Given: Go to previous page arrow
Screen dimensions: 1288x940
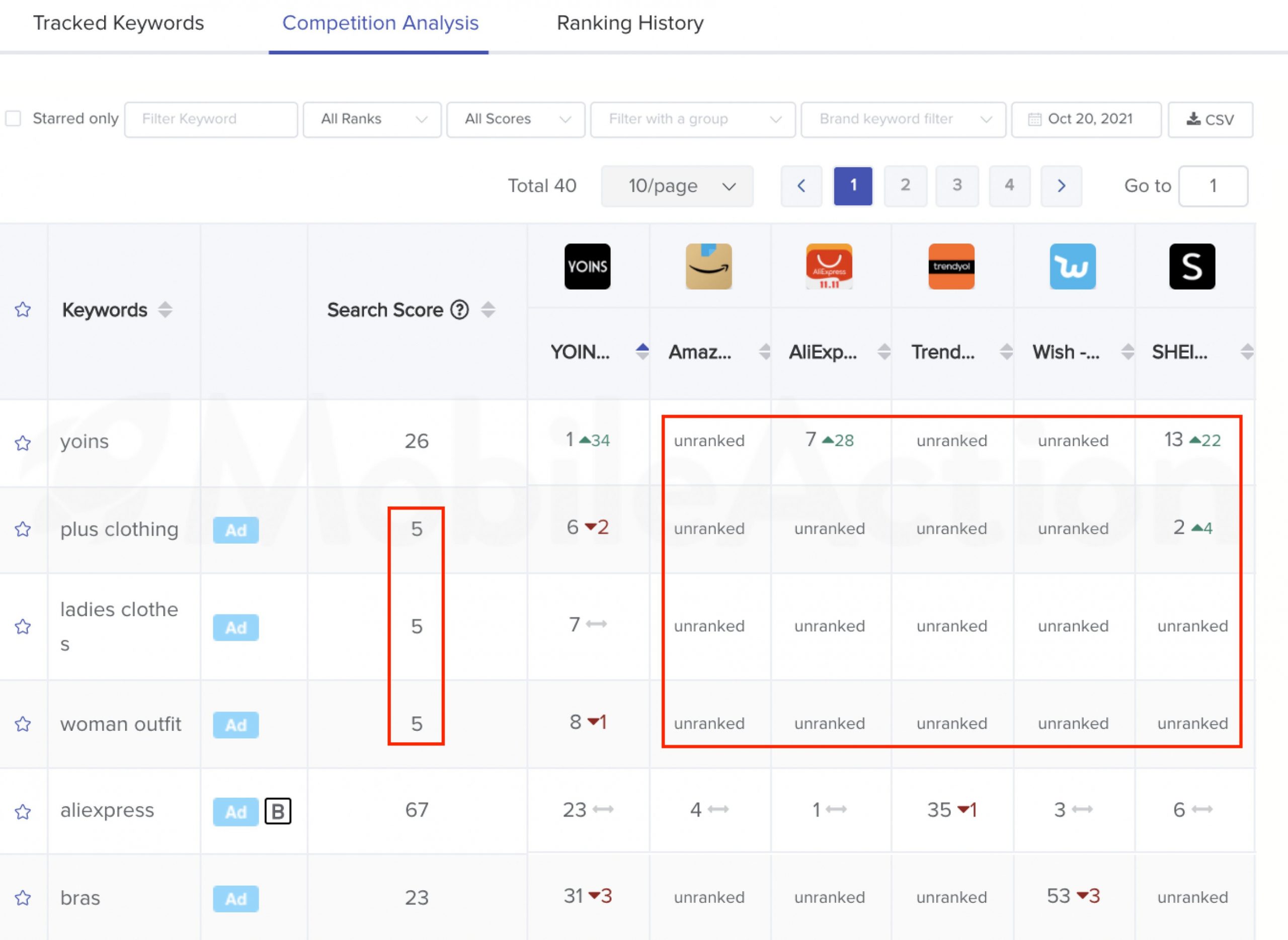Looking at the screenshot, I should (x=801, y=186).
